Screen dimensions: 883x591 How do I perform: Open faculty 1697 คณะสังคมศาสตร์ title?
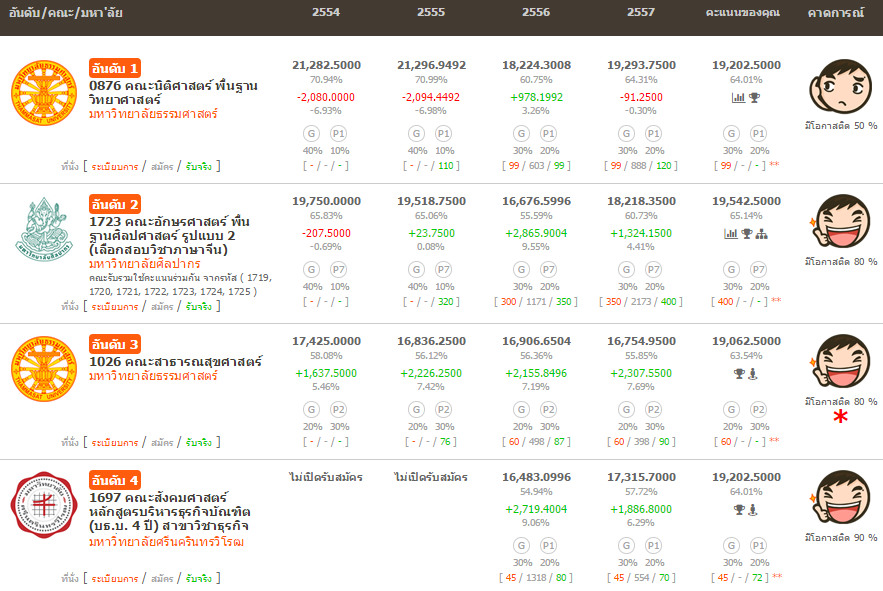170,512
